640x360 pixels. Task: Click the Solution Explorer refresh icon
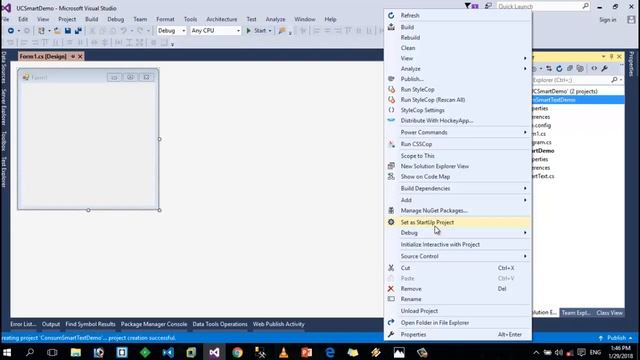(x=559, y=69)
